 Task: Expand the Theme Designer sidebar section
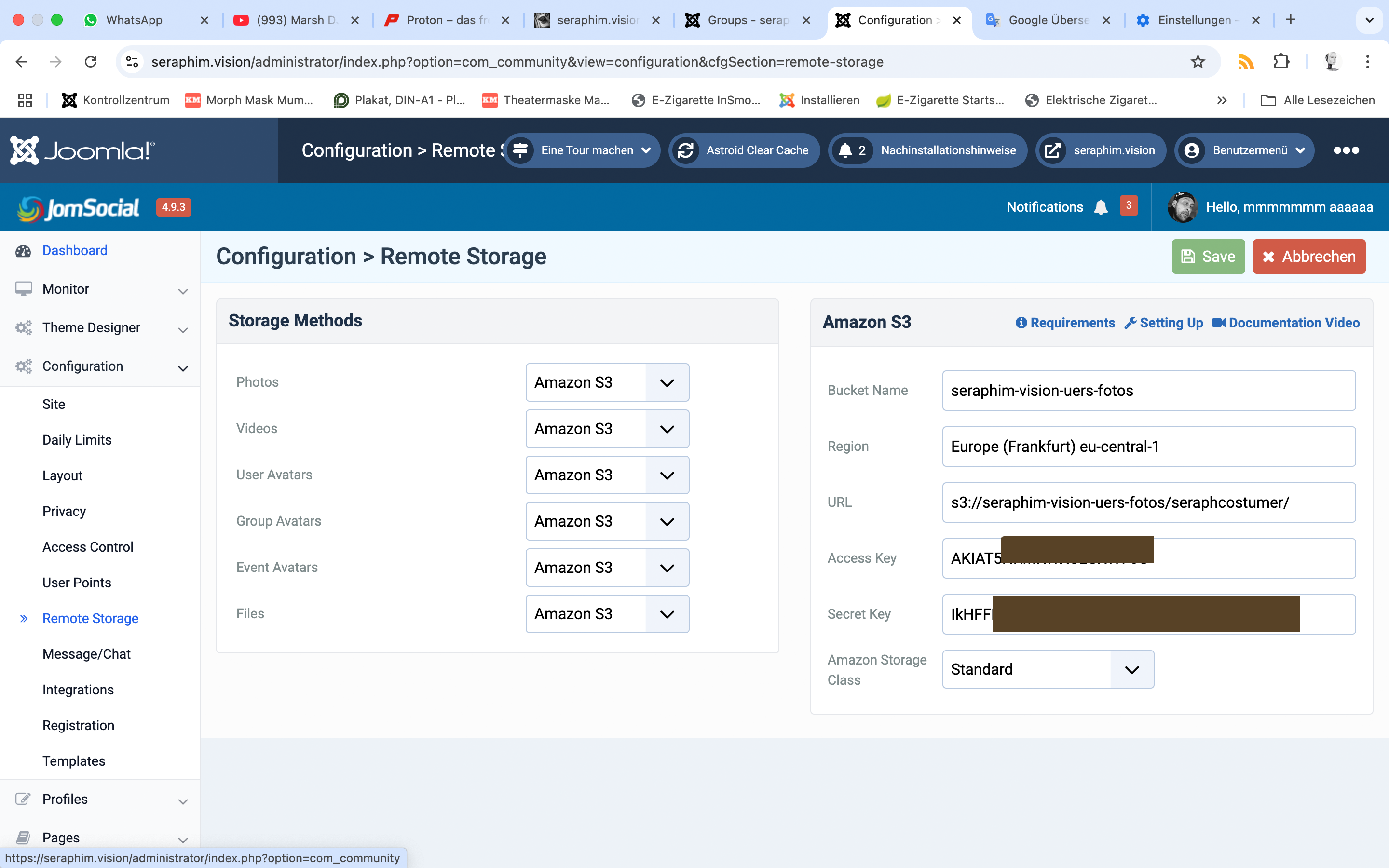pyautogui.click(x=182, y=328)
